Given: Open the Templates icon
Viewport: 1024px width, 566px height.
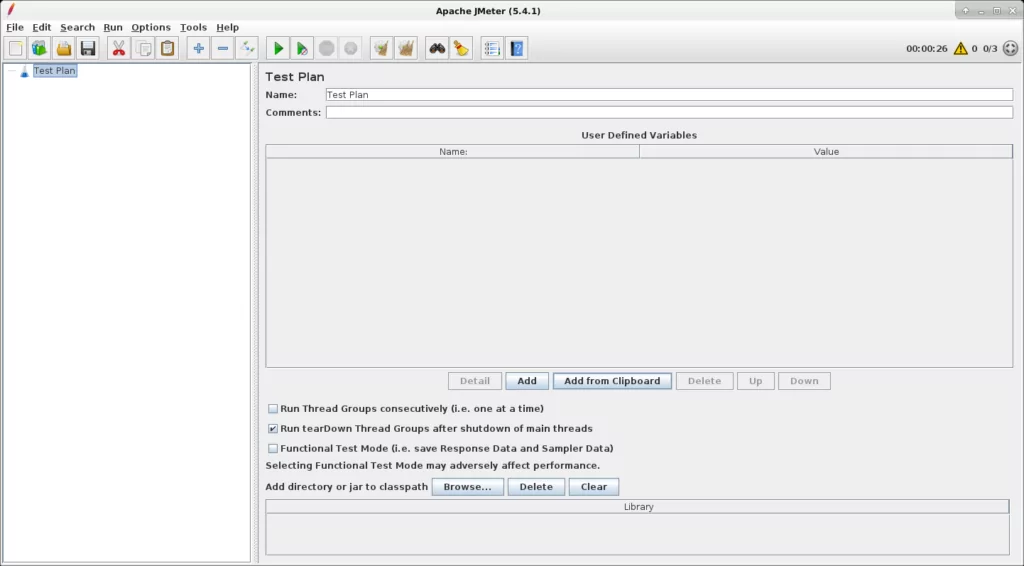Looking at the screenshot, I should pyautogui.click(x=39, y=48).
